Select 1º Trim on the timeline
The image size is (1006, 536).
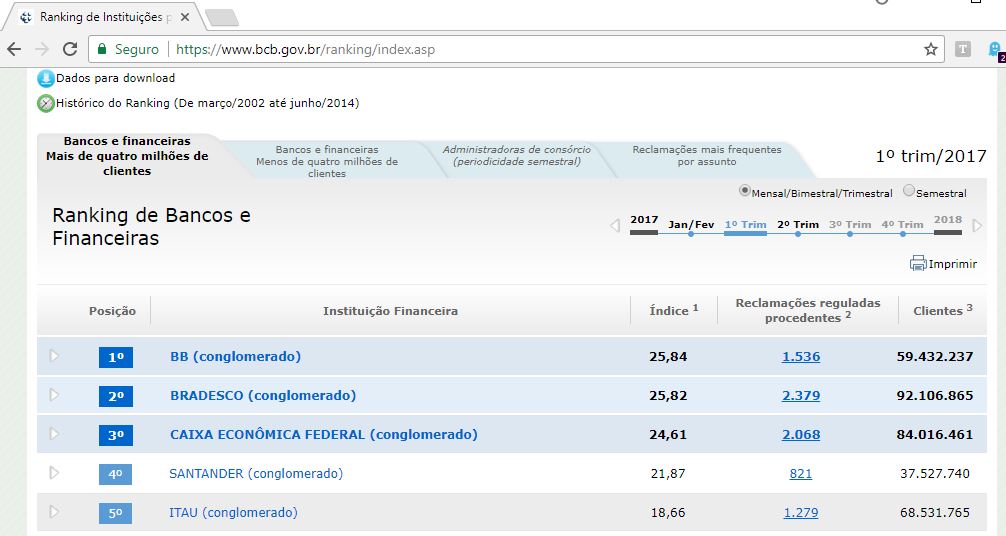(746, 225)
